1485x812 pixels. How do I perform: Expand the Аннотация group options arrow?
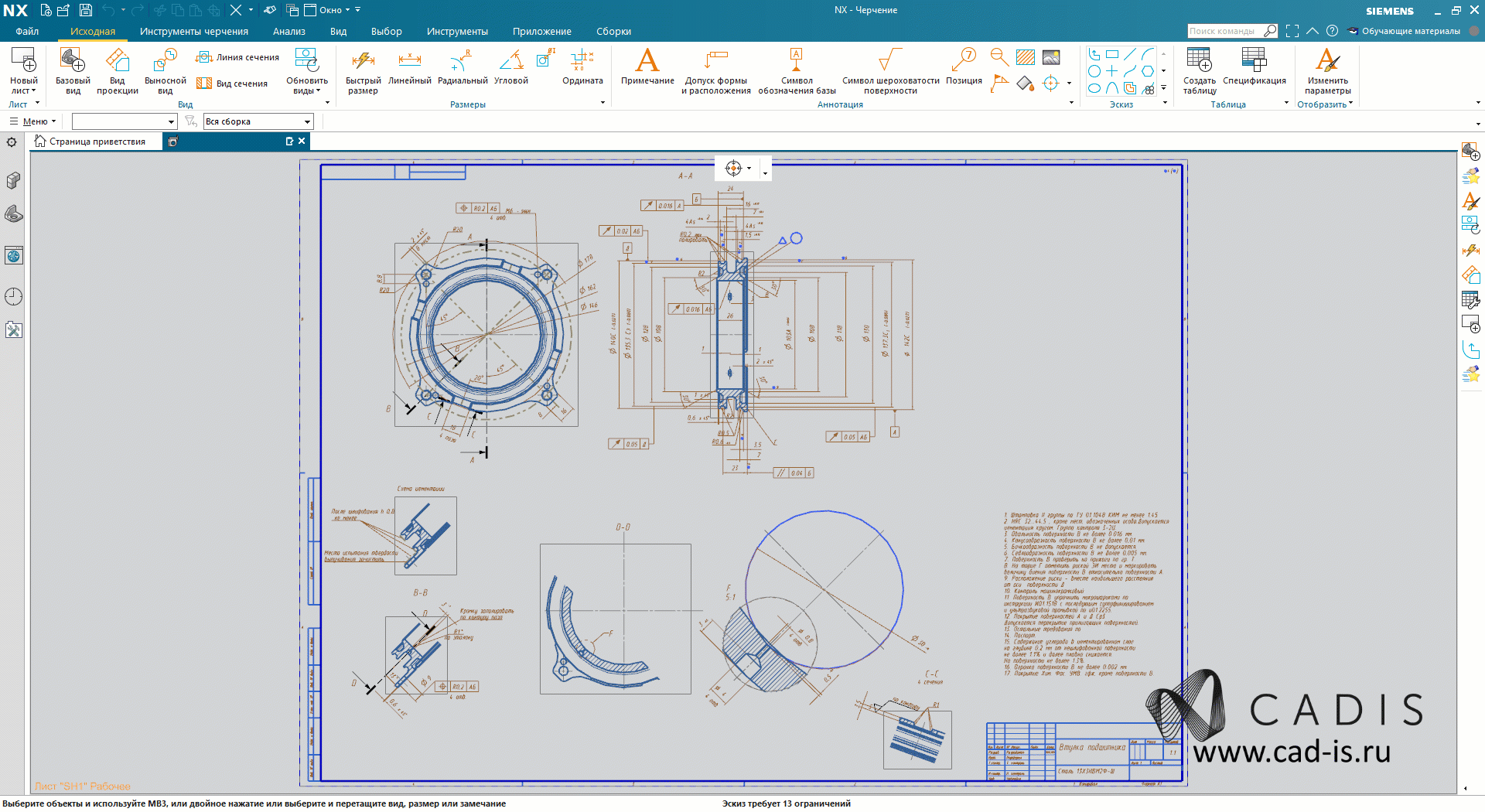[x=1071, y=103]
